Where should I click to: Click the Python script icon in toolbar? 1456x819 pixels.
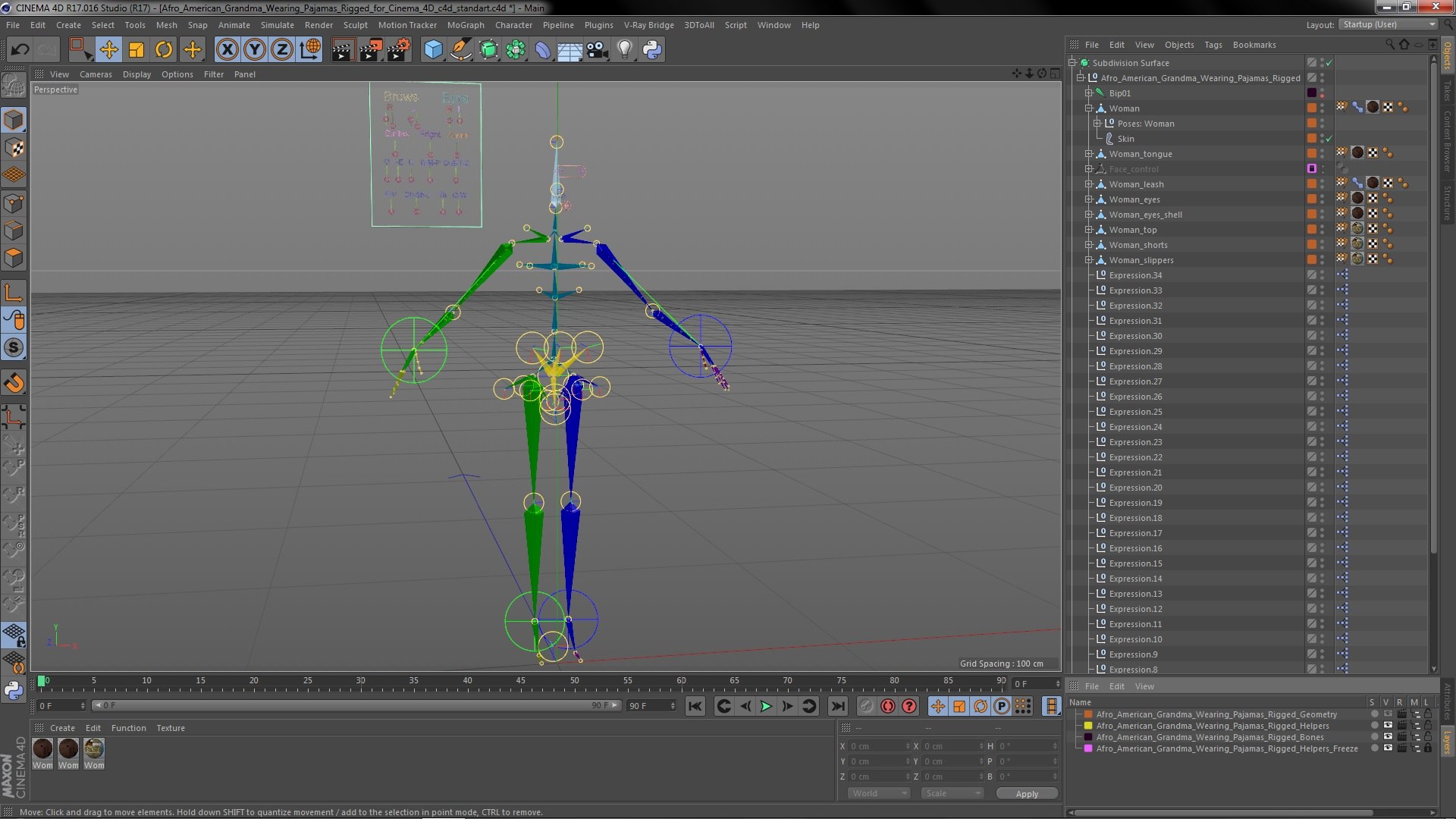click(x=652, y=50)
